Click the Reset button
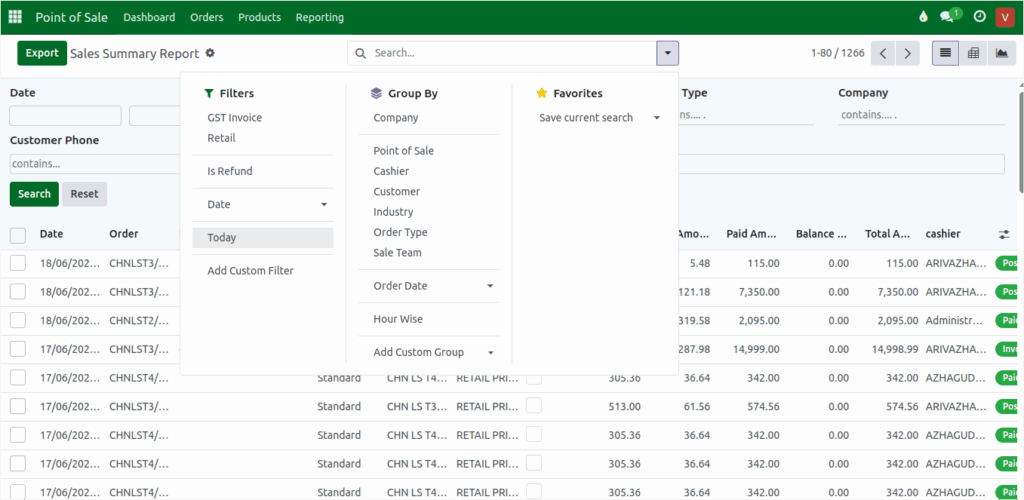The width and height of the screenshot is (1024, 500). pyautogui.click(x=84, y=194)
